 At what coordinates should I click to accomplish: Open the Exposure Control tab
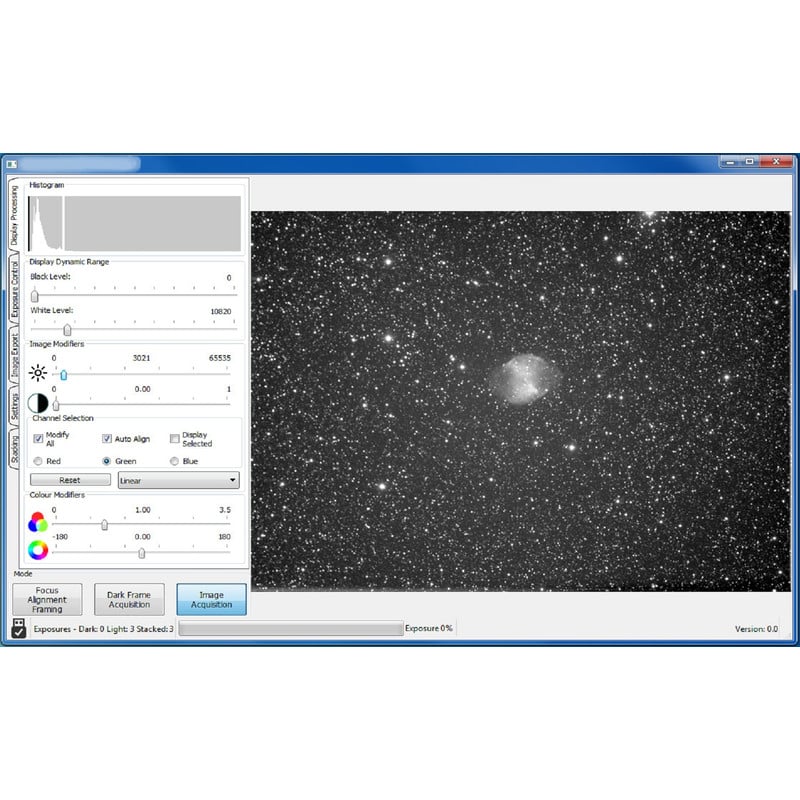click(14, 288)
